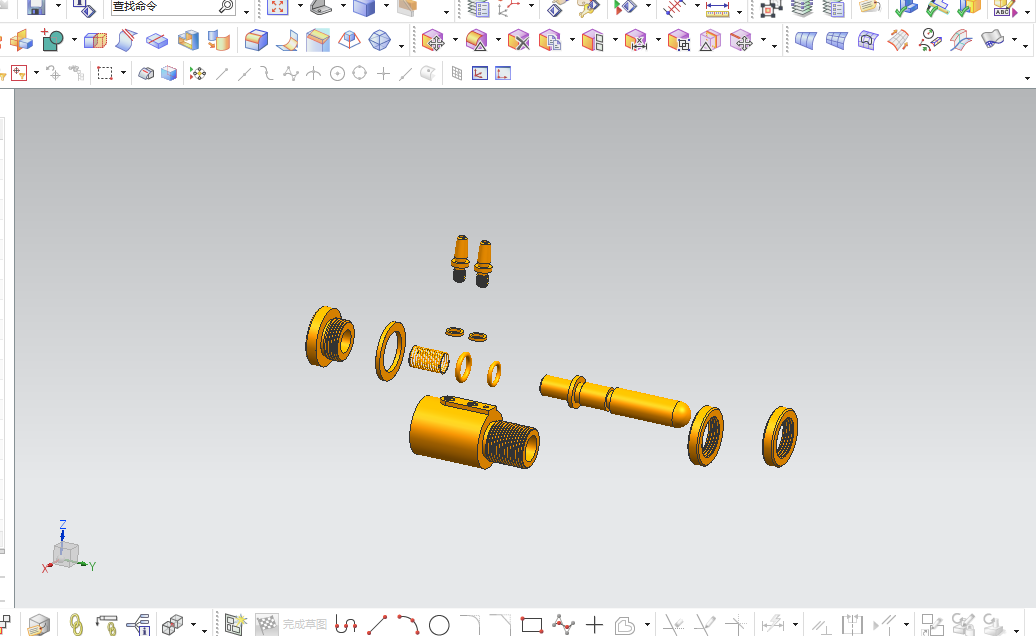1036x636 pixels.
Task: Click the Measure Distance ruler icon
Action: (717, 8)
